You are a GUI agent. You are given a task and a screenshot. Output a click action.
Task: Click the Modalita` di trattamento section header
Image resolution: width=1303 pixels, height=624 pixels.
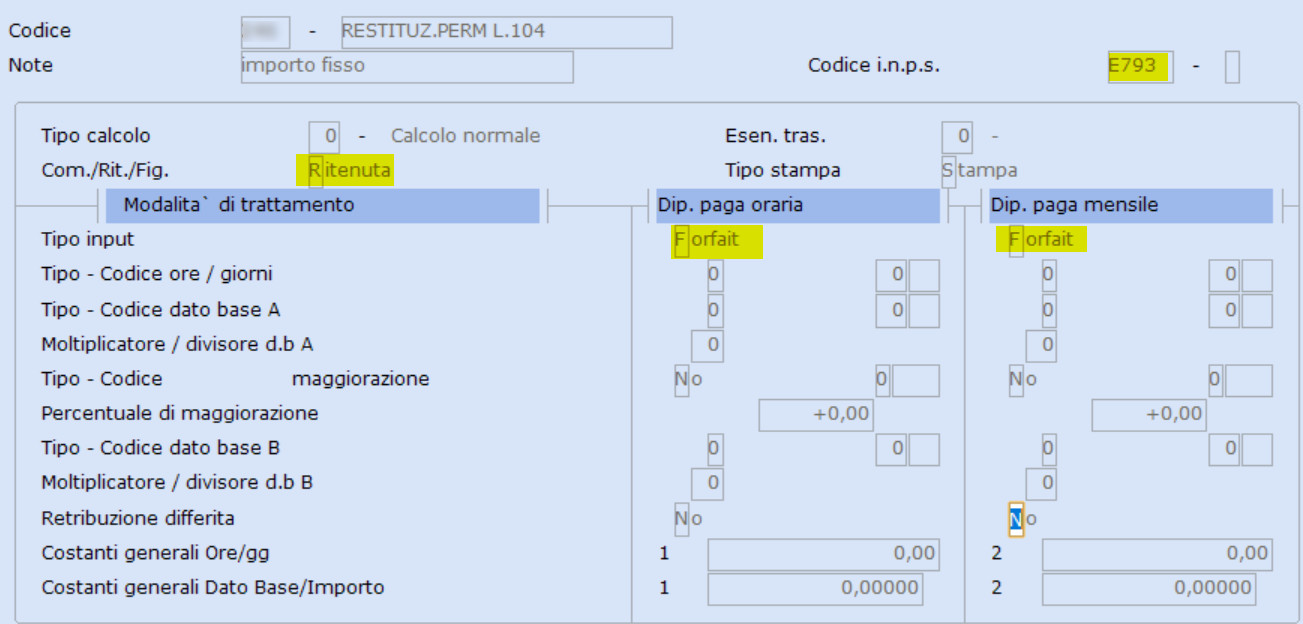[x=322, y=206]
